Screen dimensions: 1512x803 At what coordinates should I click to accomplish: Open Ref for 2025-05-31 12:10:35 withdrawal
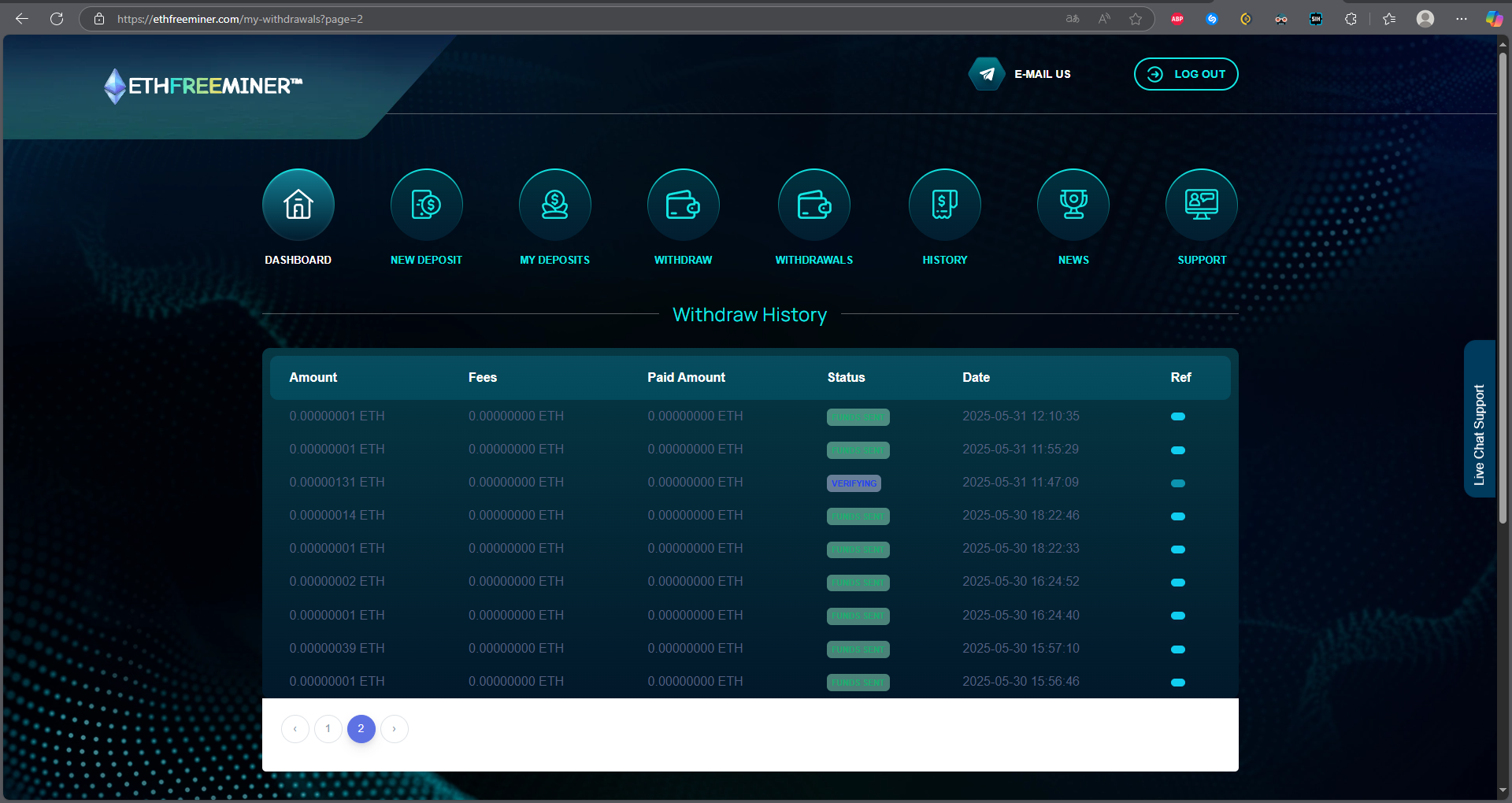pos(1178,416)
